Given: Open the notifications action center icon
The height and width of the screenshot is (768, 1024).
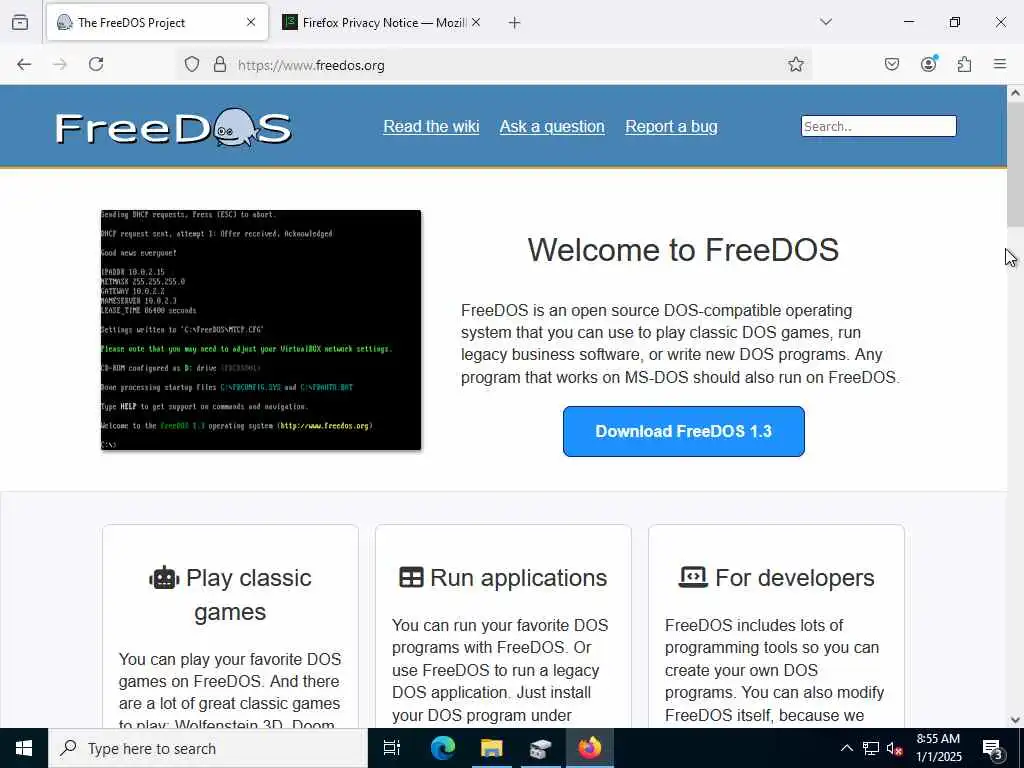Looking at the screenshot, I should tap(992, 749).
